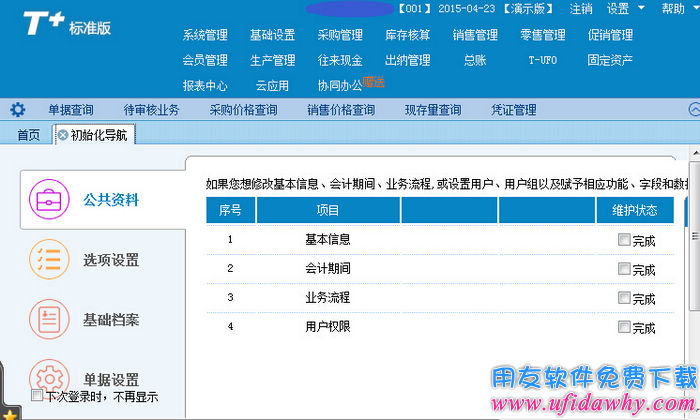Open 协同办公 menu

340,85
